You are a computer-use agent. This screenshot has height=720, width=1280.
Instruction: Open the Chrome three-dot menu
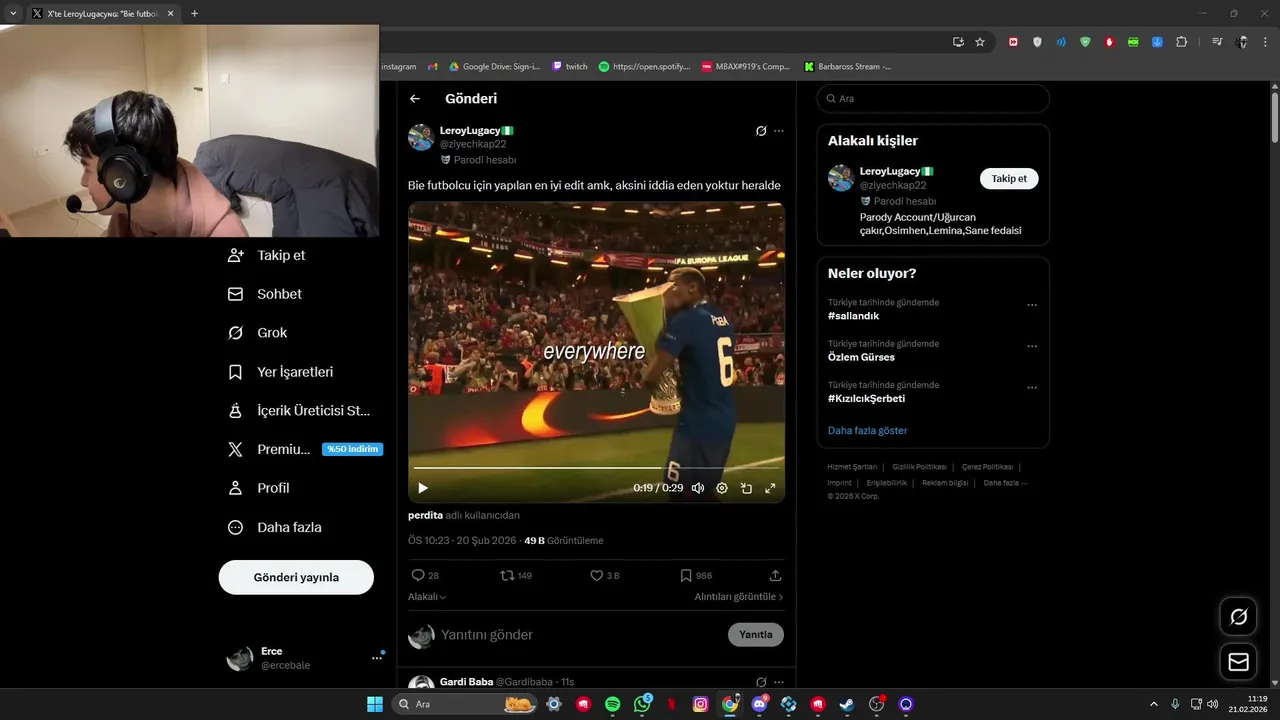pyautogui.click(x=1265, y=42)
